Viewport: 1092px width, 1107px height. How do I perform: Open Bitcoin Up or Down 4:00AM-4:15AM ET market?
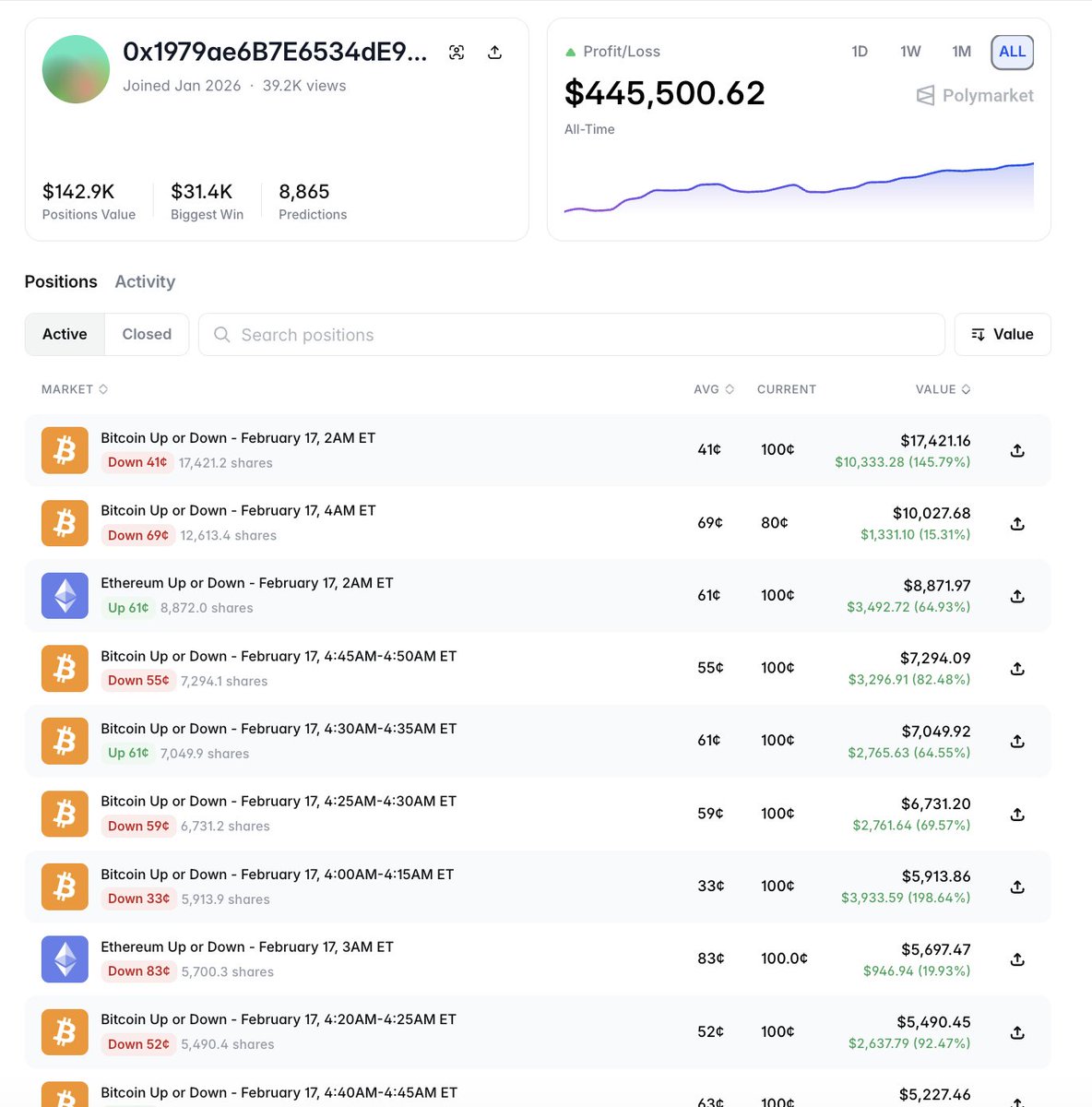click(278, 874)
